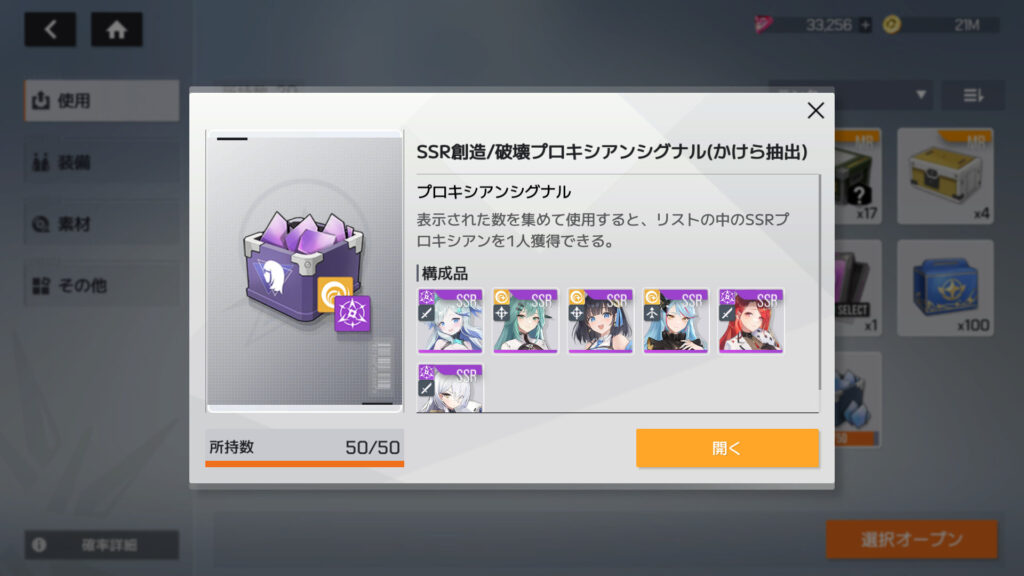1024x576 pixels.
Task: Add gems with the plus icon
Action: pyautogui.click(x=865, y=25)
